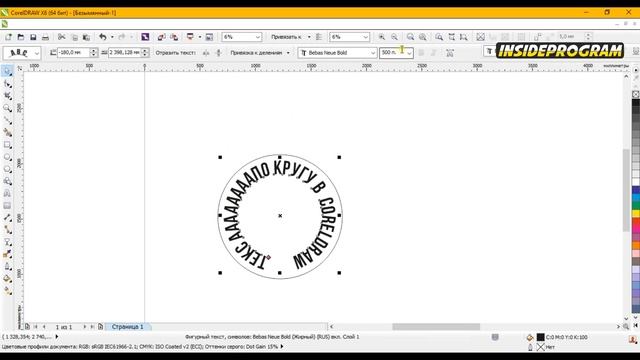Select the Rectangle tool
Image resolution: width=640 pixels, height=360 pixels.
click(7, 145)
